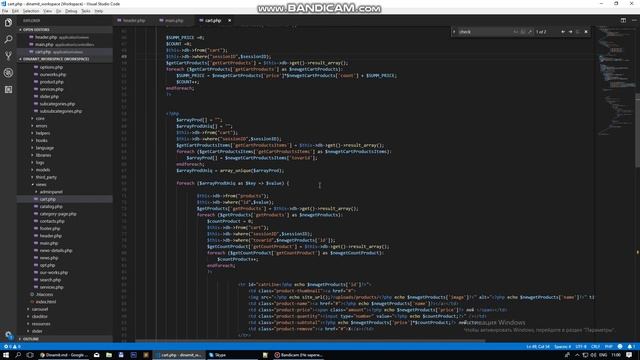Open the Search view in activity bar
Viewport: 640px width, 360px height.
[x=8, y=40]
